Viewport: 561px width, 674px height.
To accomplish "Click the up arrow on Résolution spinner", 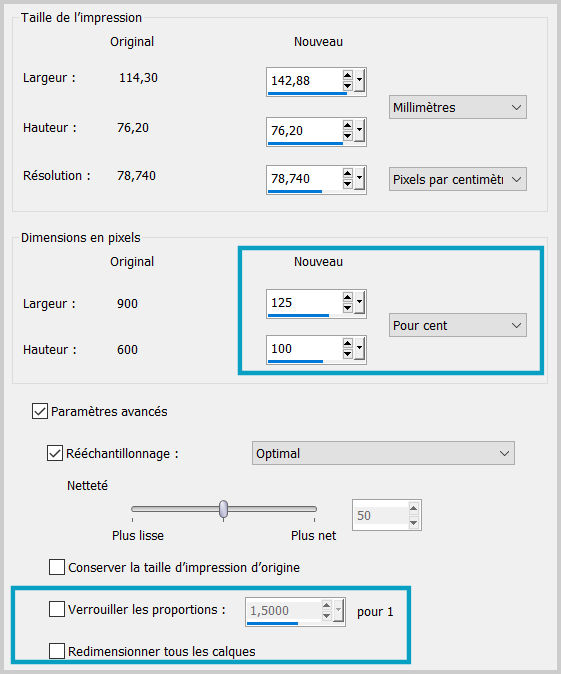I will click(347, 174).
